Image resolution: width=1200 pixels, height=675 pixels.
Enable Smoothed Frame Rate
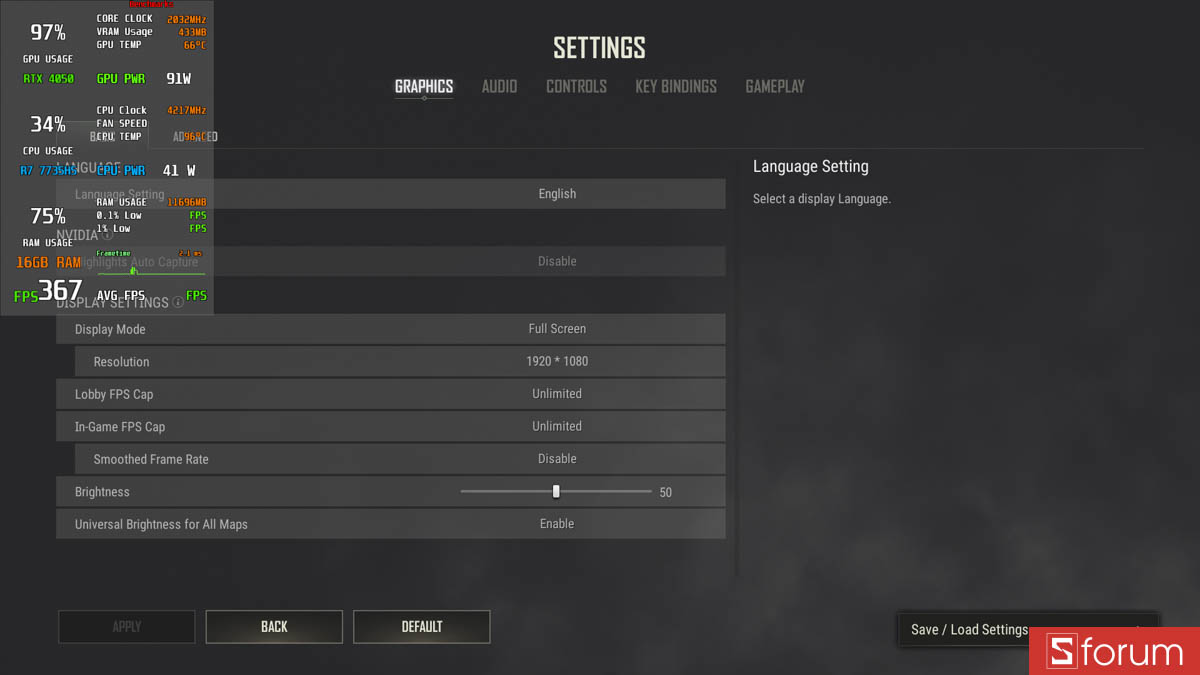tap(557, 458)
